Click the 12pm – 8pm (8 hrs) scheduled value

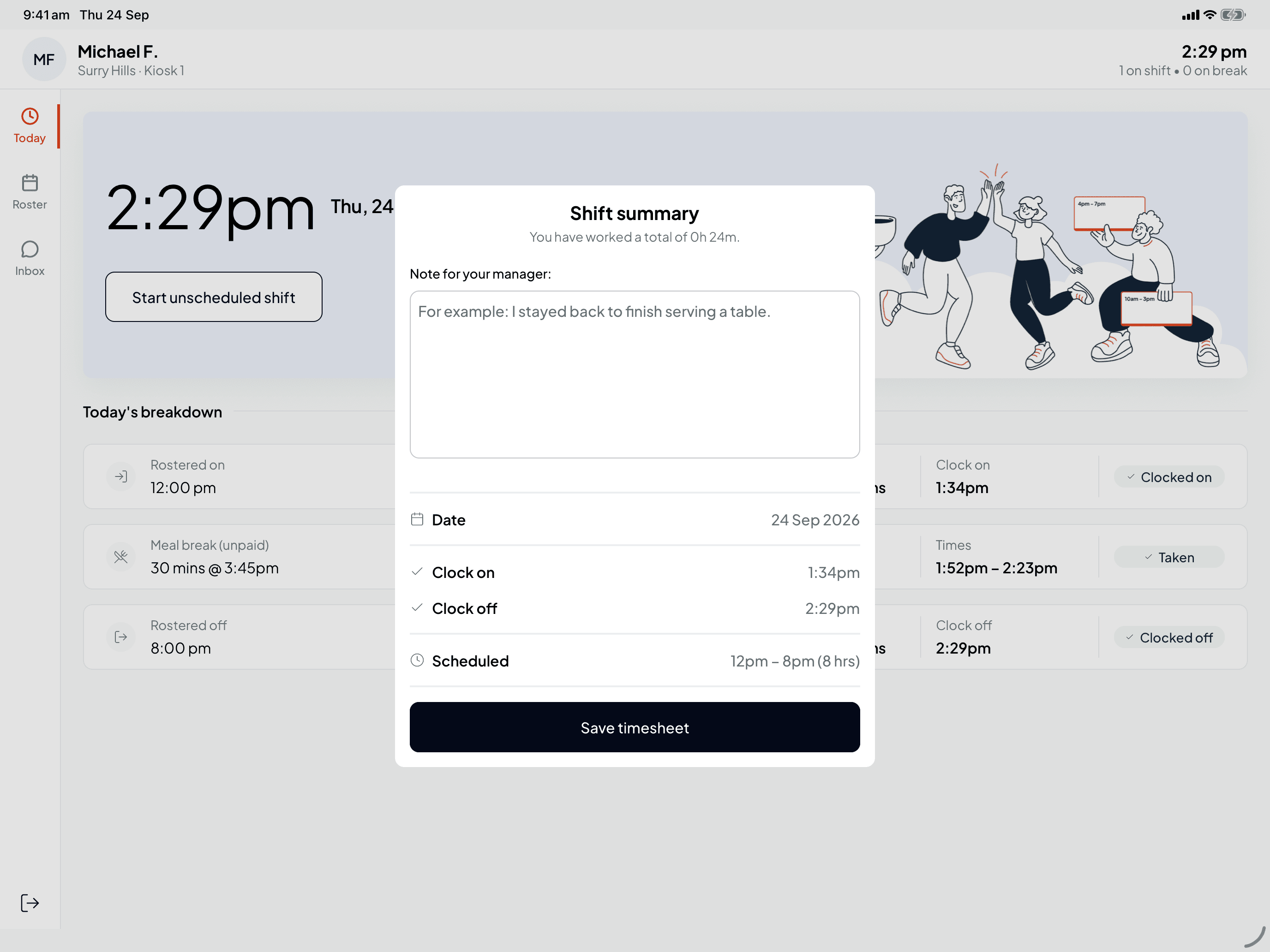click(x=795, y=661)
